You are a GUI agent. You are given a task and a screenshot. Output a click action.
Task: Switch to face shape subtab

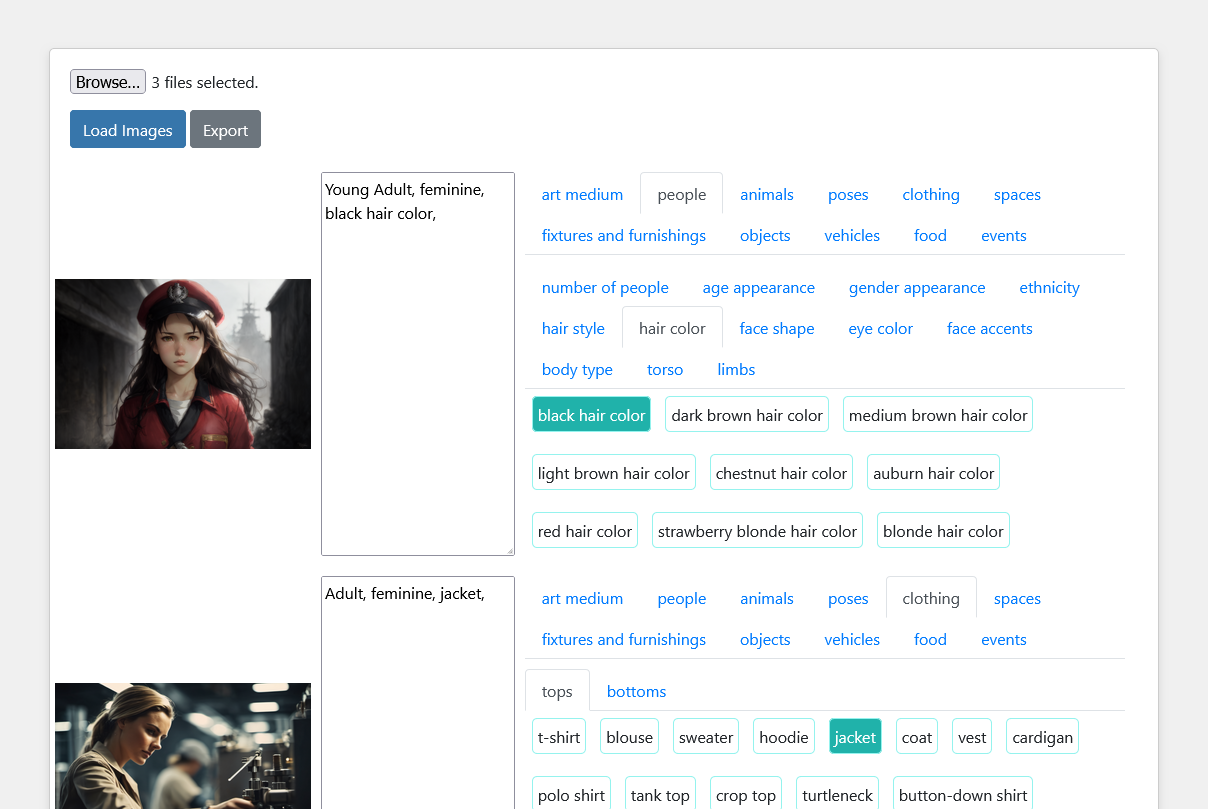point(777,328)
